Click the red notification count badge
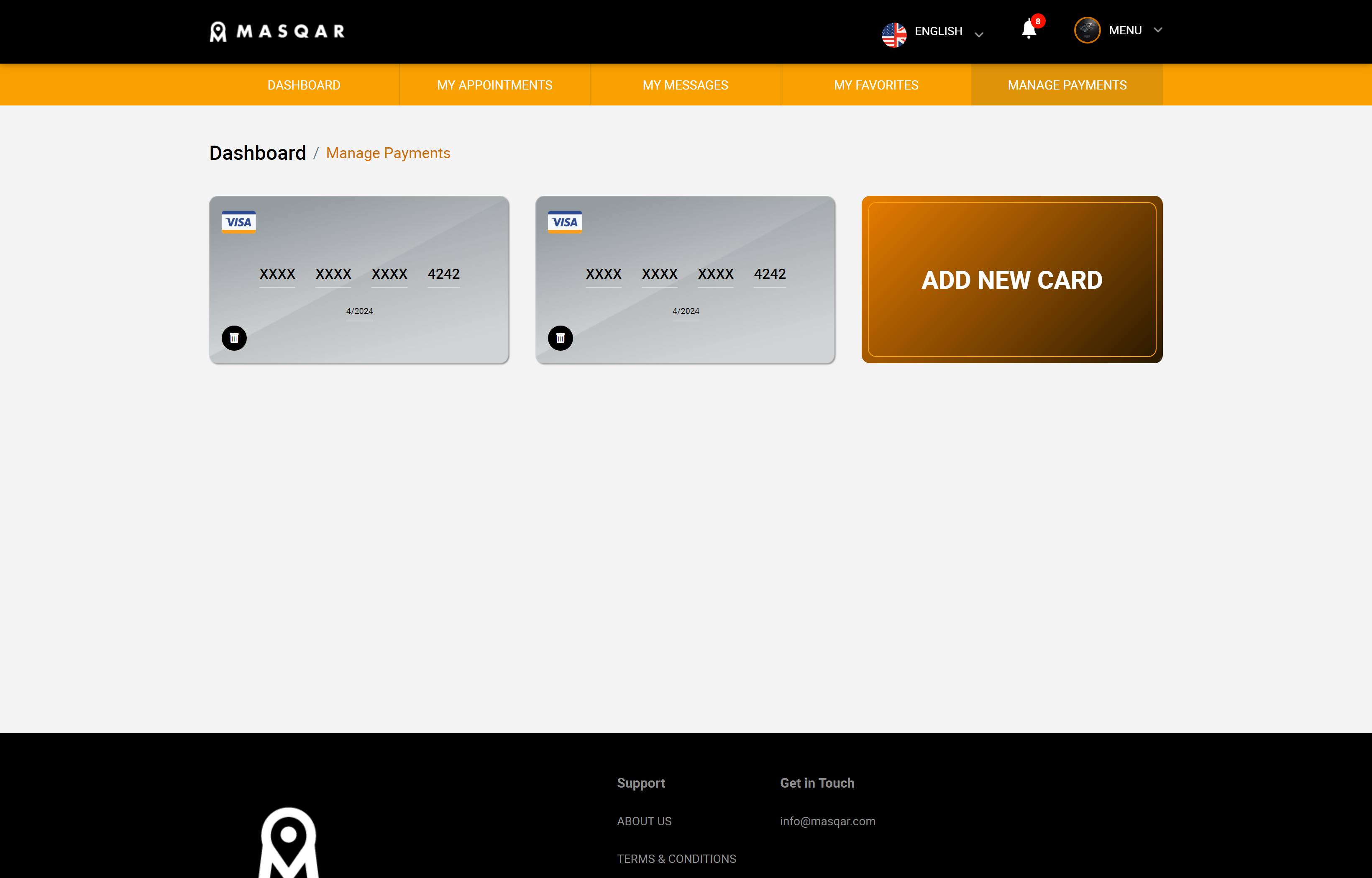 (x=1037, y=21)
